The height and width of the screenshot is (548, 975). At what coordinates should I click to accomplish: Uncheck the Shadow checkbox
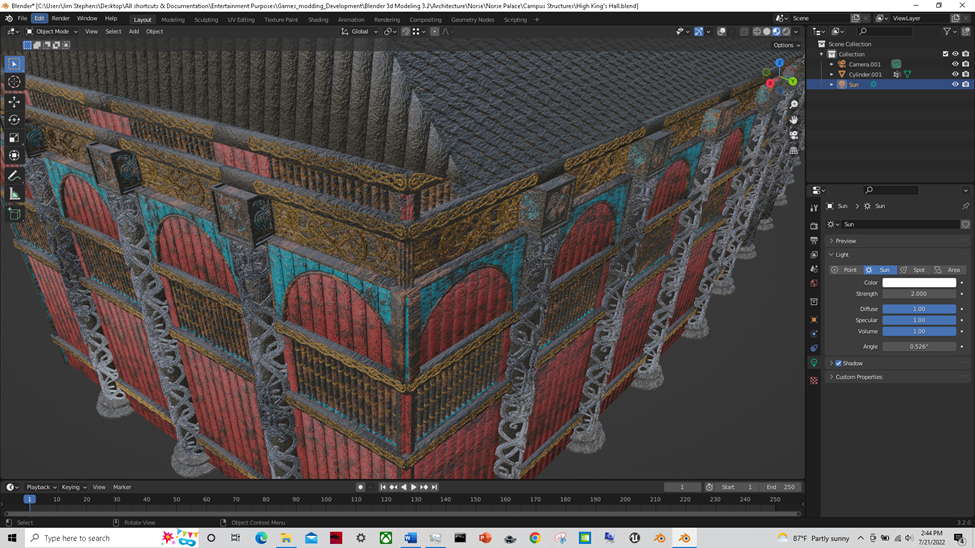[838, 363]
